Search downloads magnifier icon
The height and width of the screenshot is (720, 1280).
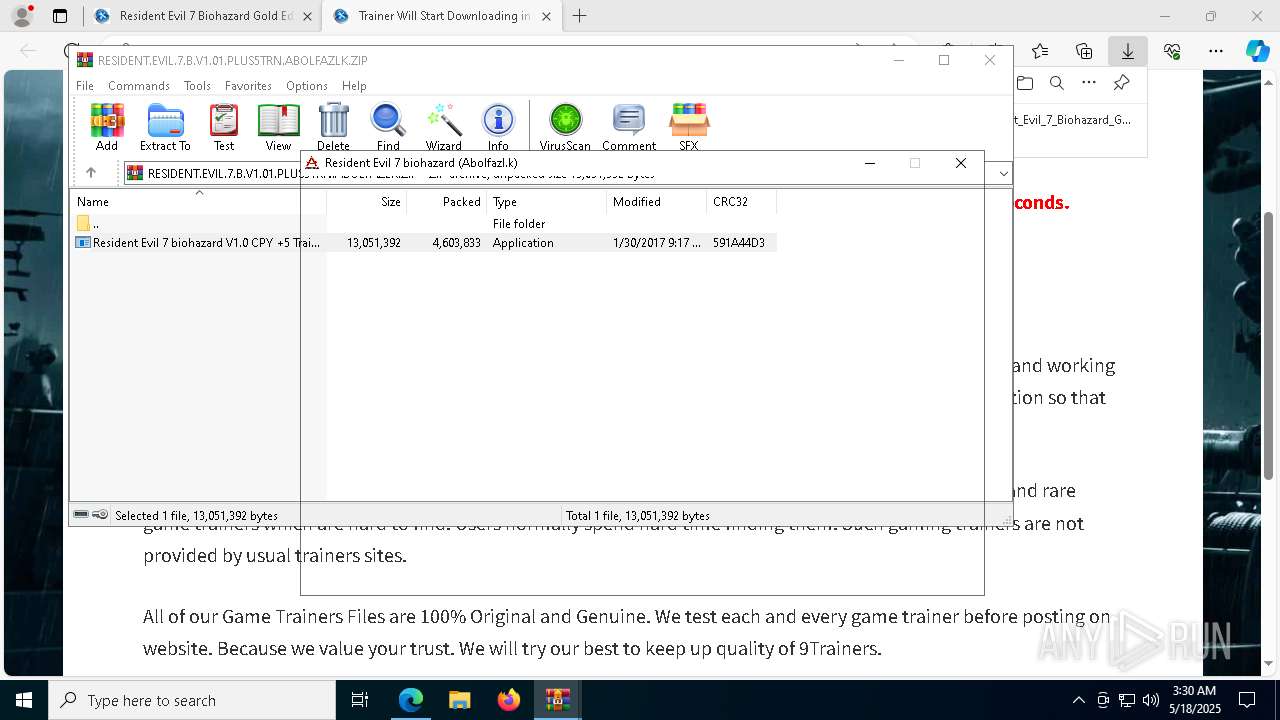point(1056,83)
